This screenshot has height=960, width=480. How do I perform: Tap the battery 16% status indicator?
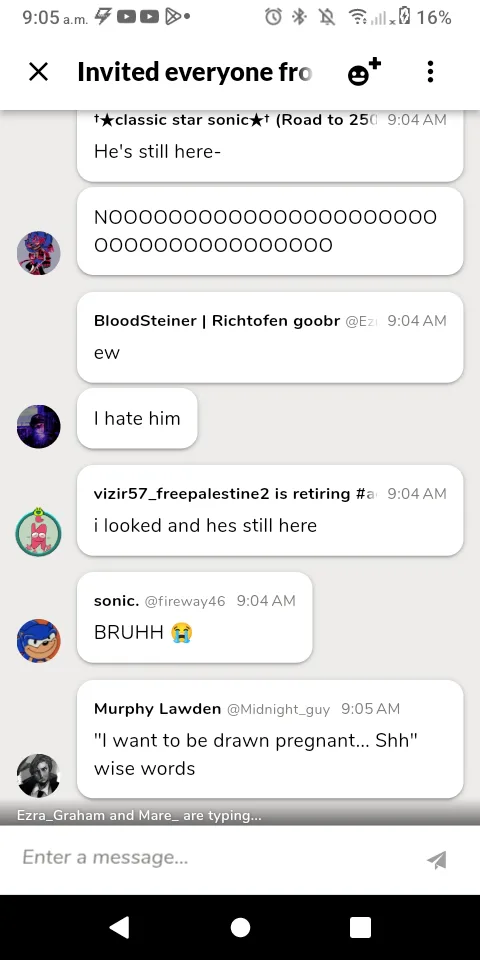coord(424,17)
